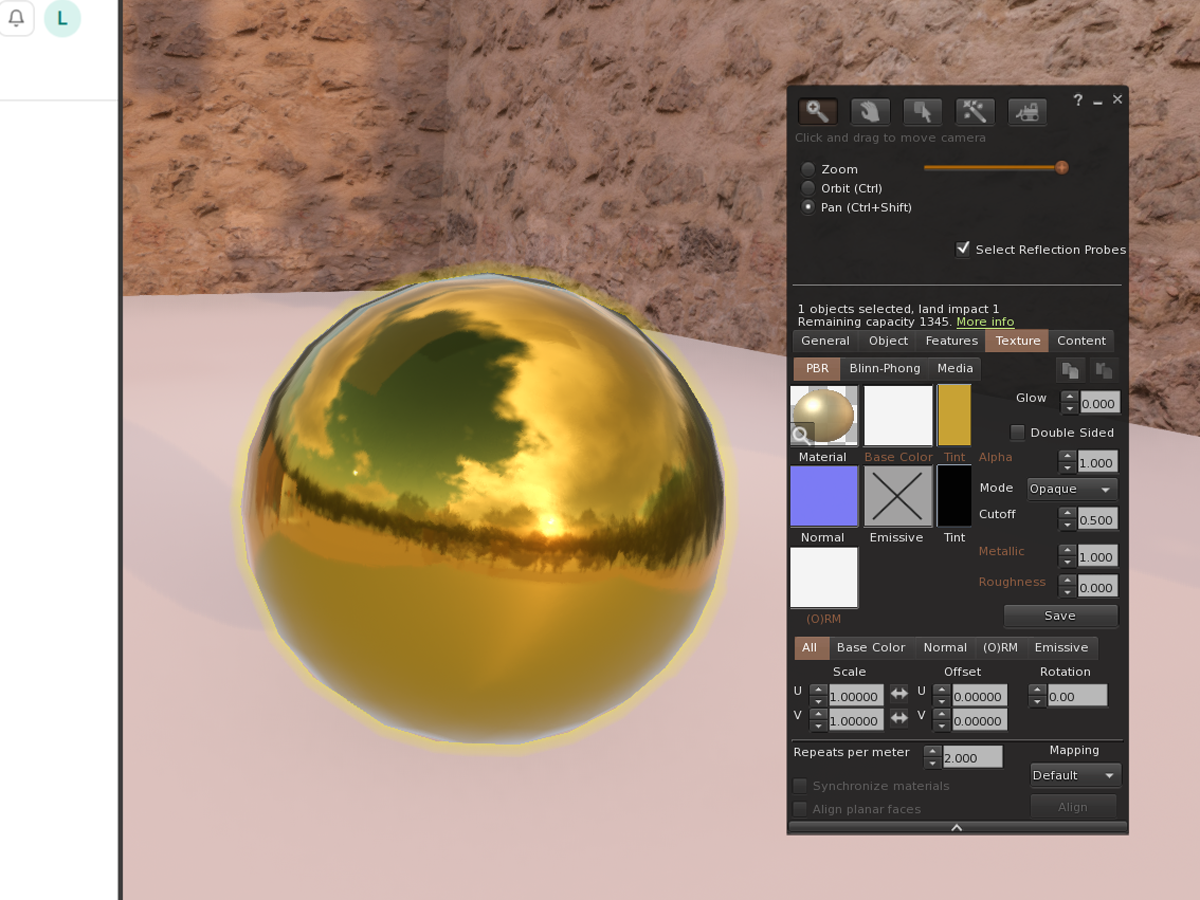1200x900 pixels.
Task: Open the Mapping Default dropdown
Action: click(x=1075, y=775)
